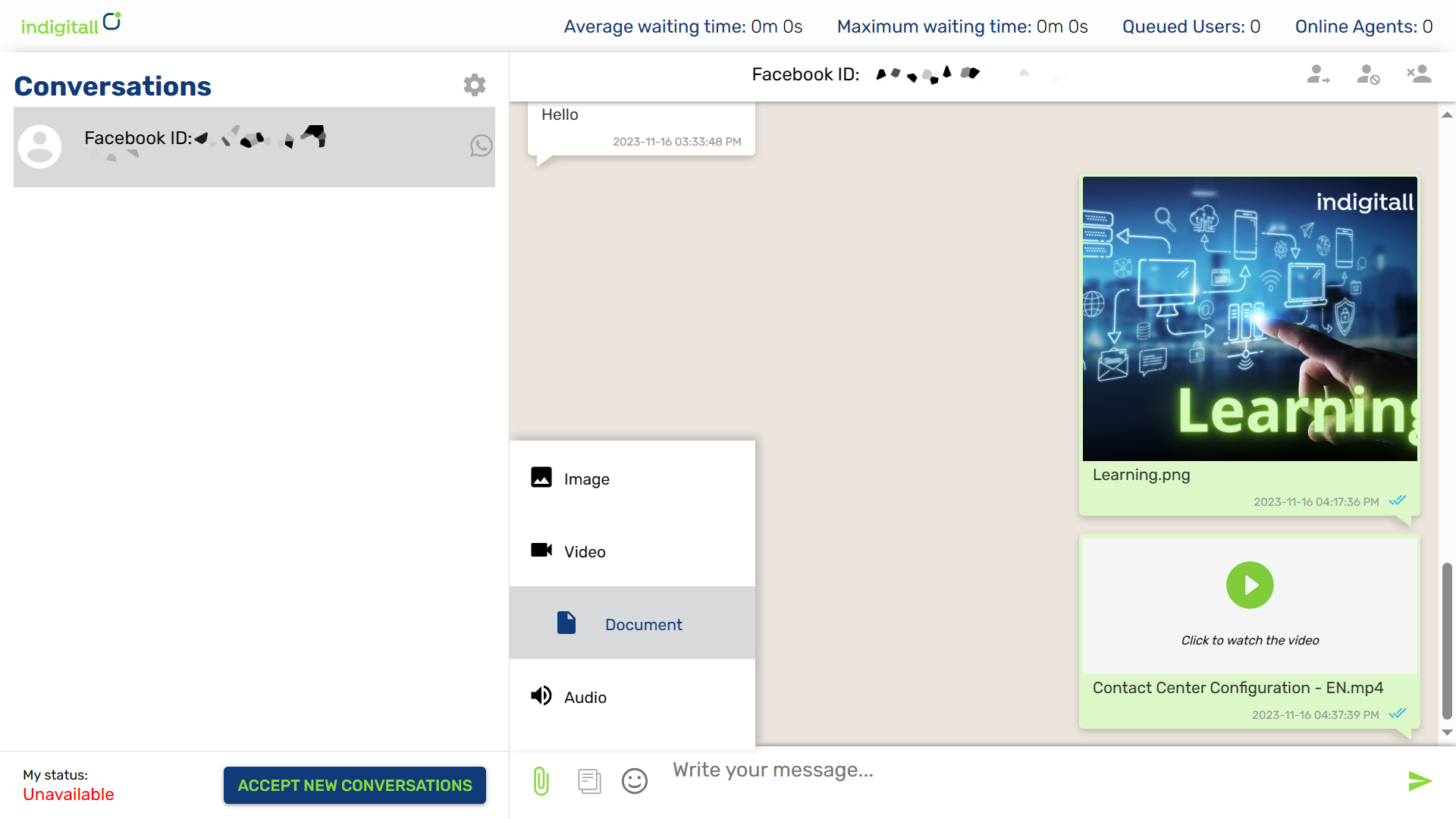Select the Image option in upload menu
The height and width of the screenshot is (819, 1456).
click(x=632, y=479)
